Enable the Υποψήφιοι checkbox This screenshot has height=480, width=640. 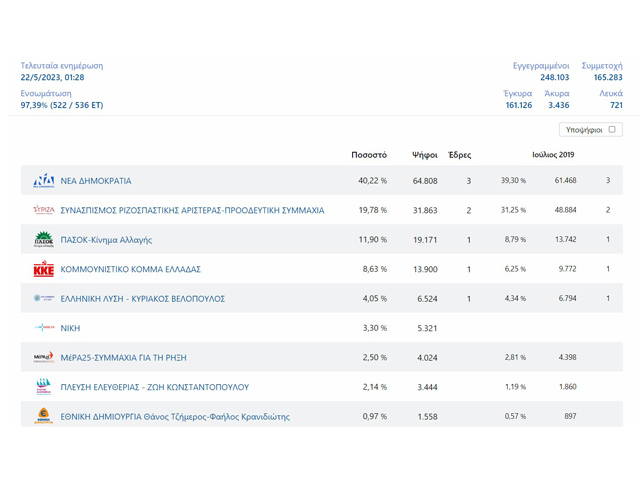point(612,130)
